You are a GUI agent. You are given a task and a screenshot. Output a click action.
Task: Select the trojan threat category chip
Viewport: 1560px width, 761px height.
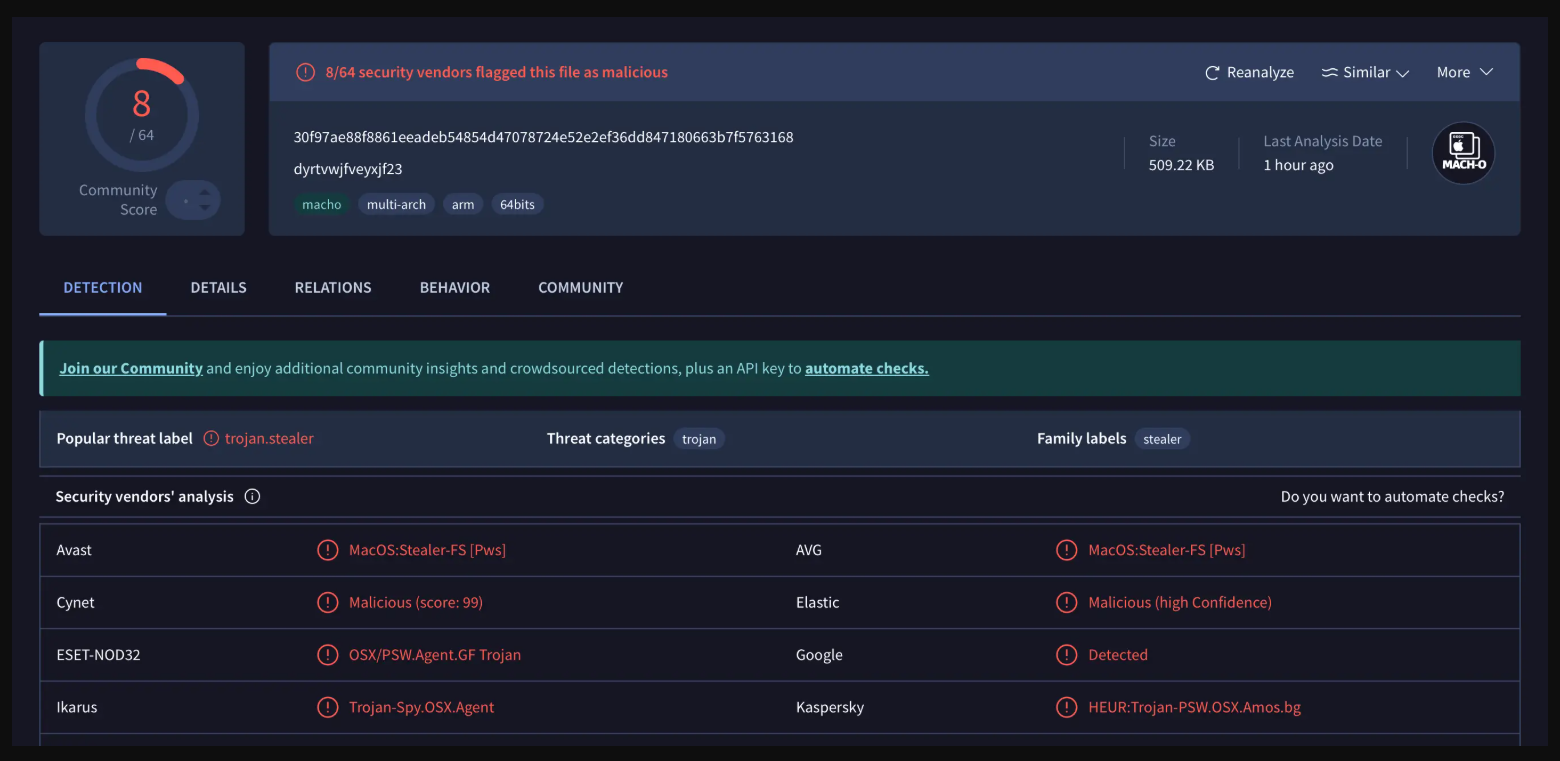(699, 438)
